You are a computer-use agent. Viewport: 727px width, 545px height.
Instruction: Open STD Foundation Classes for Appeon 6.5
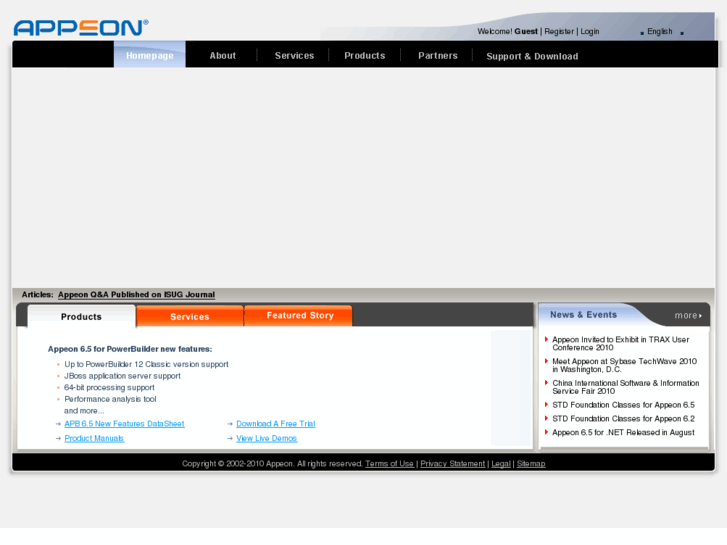(623, 405)
